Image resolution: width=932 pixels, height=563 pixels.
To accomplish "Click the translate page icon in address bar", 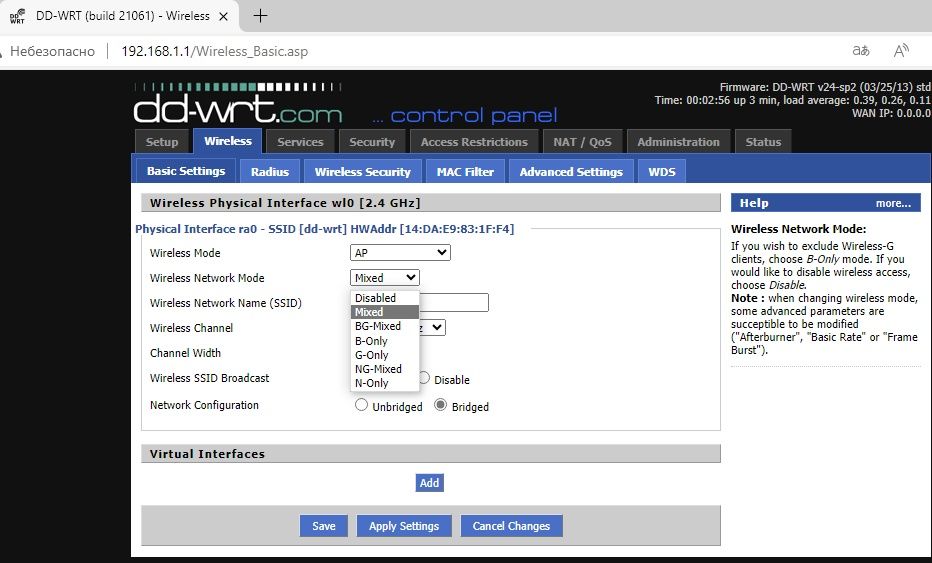I will pos(861,51).
